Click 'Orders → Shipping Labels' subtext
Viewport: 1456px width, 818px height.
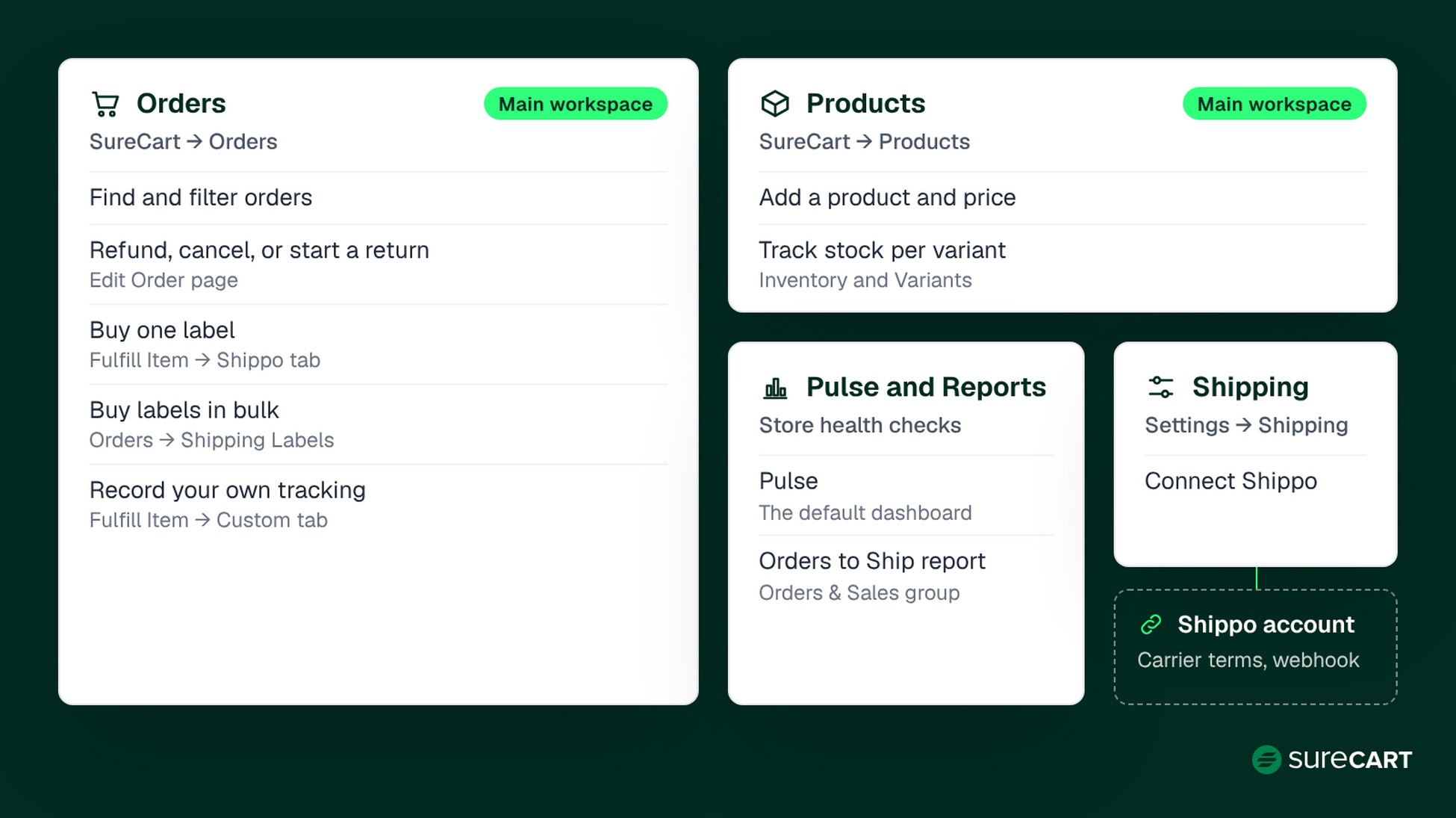click(211, 440)
